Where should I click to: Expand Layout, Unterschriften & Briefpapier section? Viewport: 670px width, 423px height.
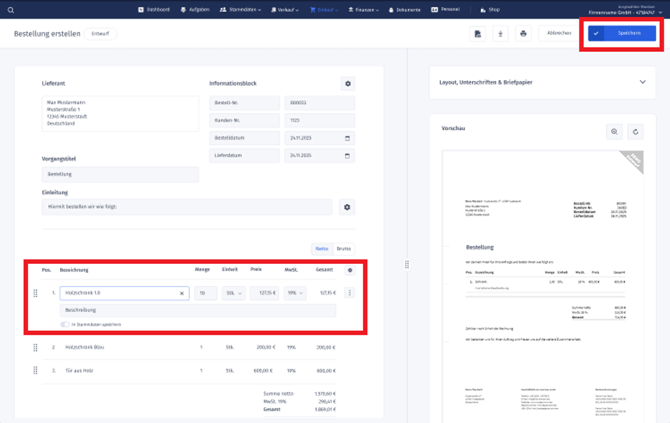tap(642, 82)
